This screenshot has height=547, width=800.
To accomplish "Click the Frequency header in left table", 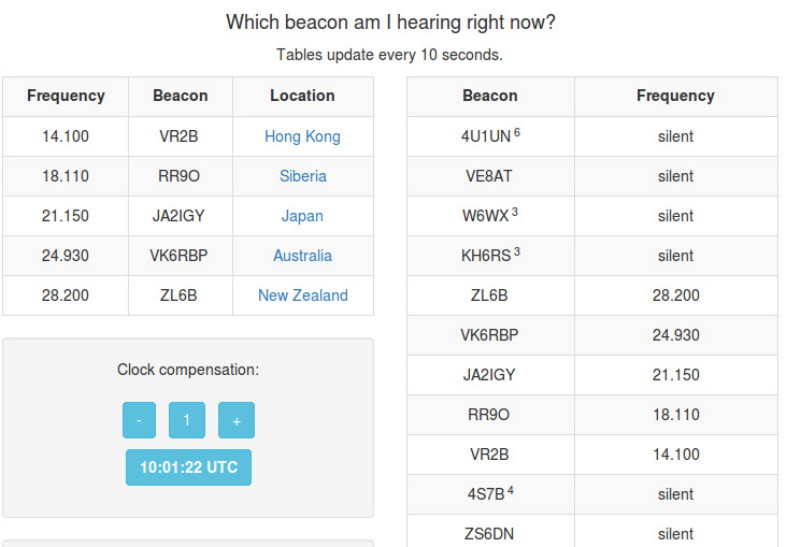I will pyautogui.click(x=66, y=96).
